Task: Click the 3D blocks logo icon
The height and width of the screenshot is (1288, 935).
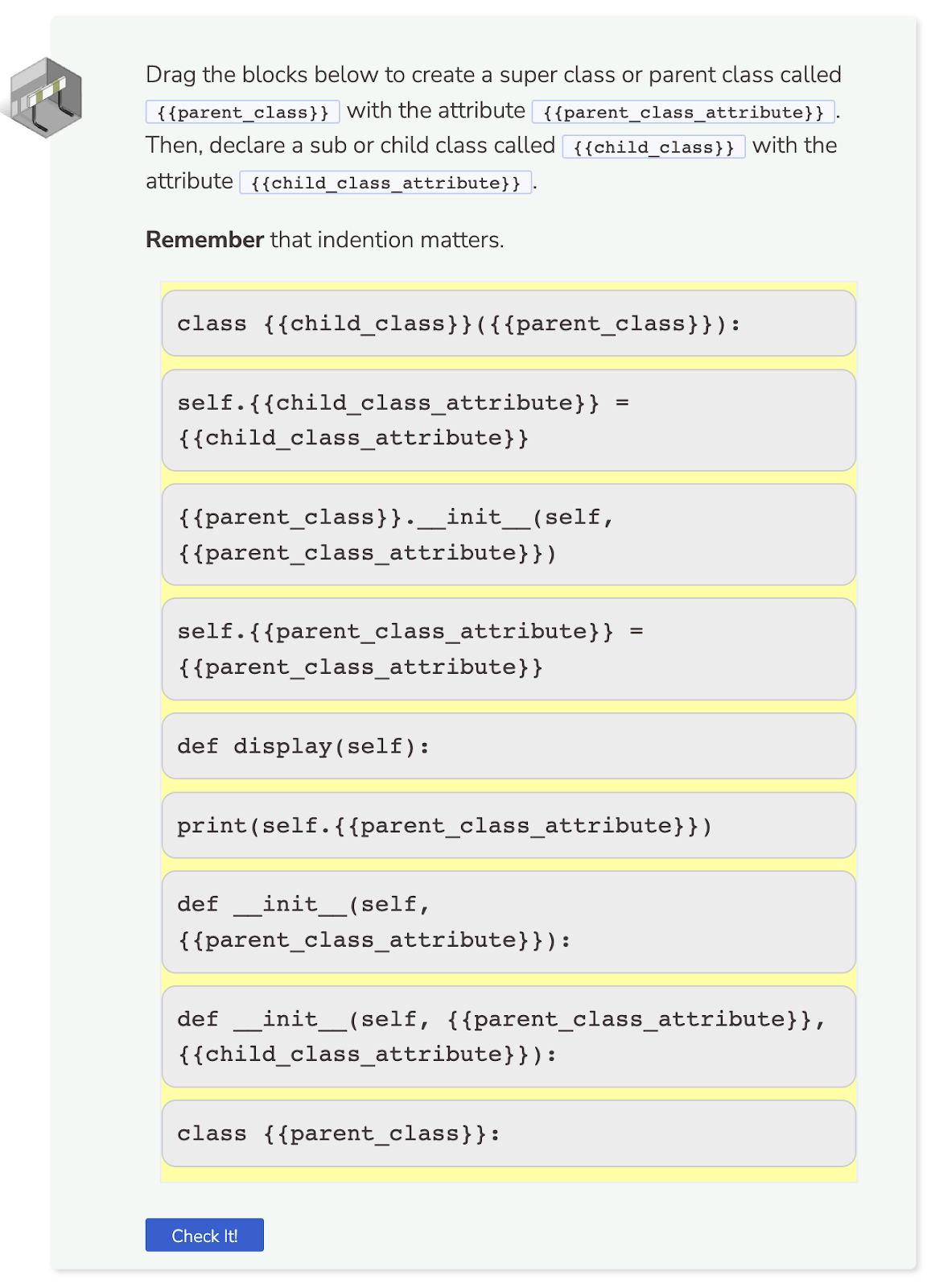Action: [x=46, y=97]
